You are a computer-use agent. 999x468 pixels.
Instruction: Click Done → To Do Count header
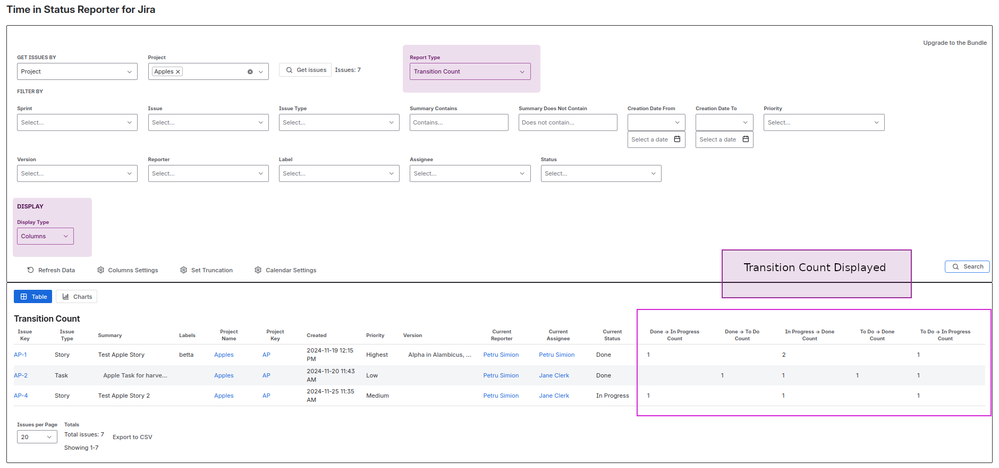coord(742,335)
